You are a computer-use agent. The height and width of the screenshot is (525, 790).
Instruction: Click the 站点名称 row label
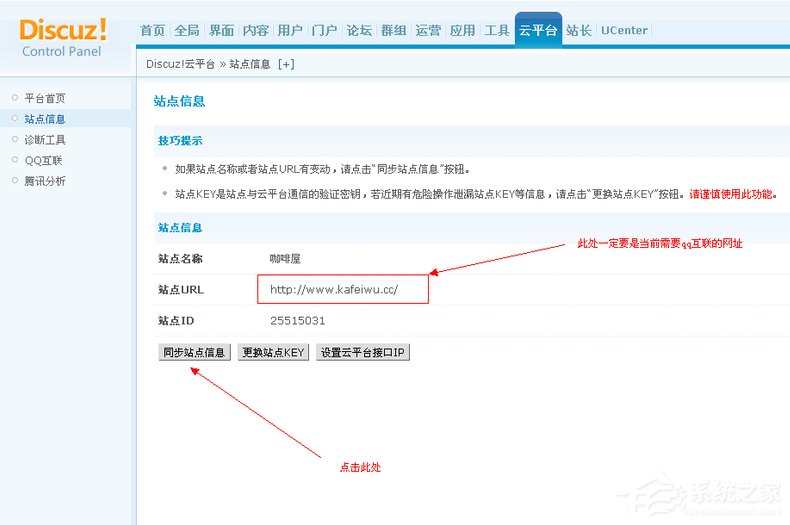[x=180, y=258]
